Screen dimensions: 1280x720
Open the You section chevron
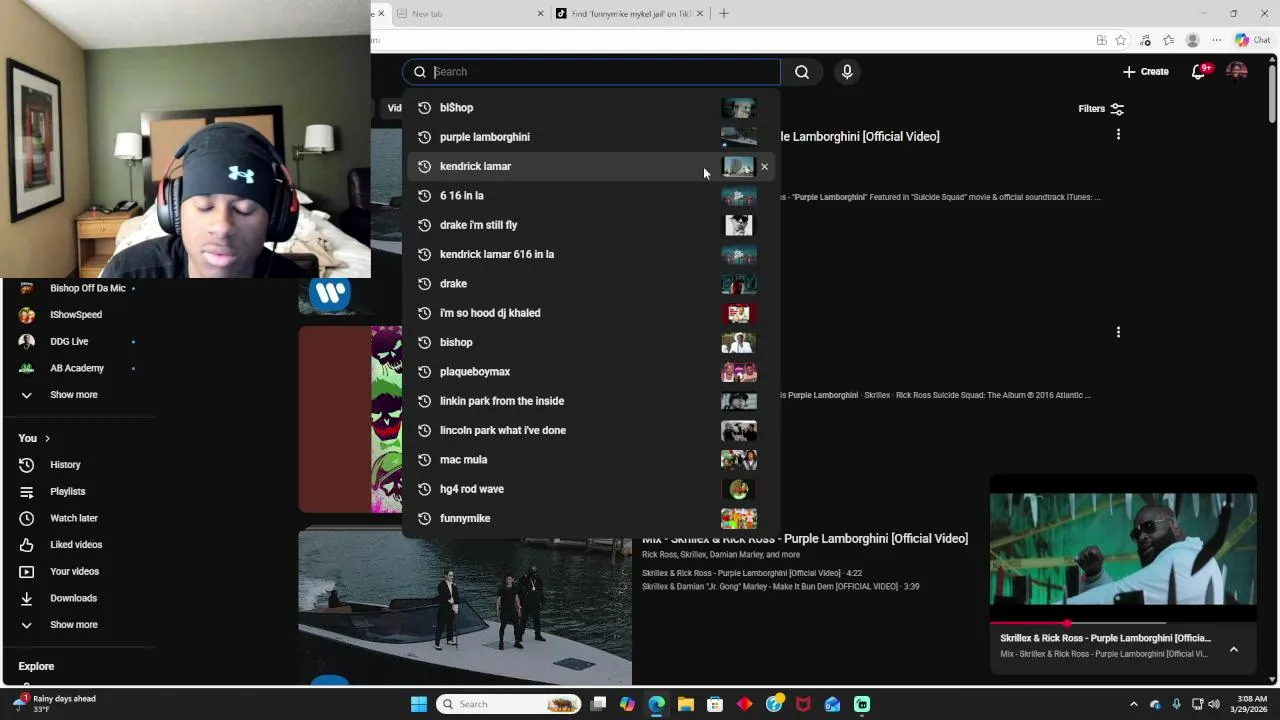point(47,439)
